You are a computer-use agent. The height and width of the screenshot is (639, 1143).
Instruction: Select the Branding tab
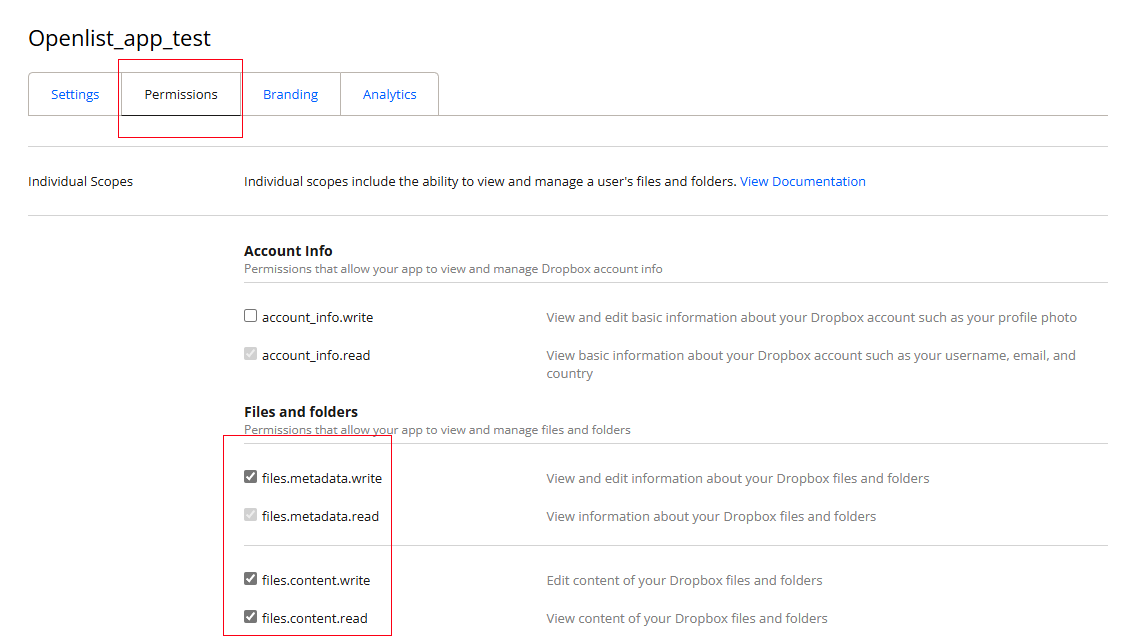coord(290,93)
